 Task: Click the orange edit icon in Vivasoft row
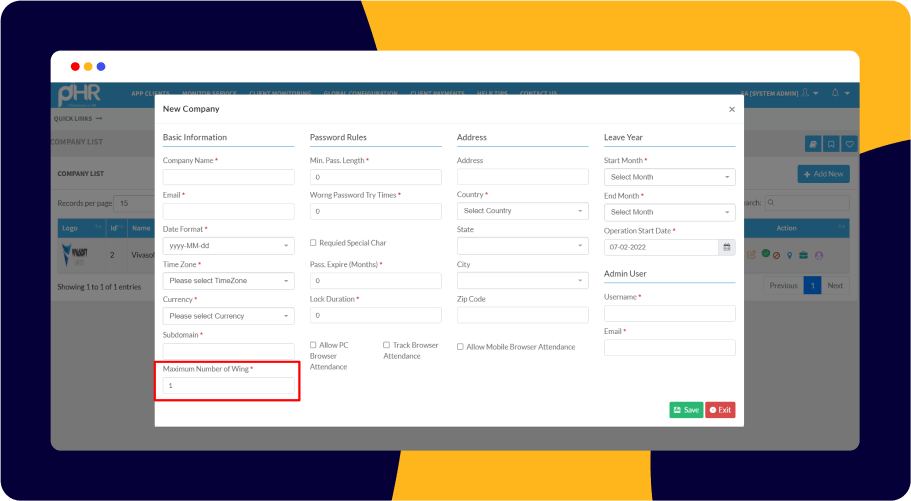pyautogui.click(x=751, y=255)
